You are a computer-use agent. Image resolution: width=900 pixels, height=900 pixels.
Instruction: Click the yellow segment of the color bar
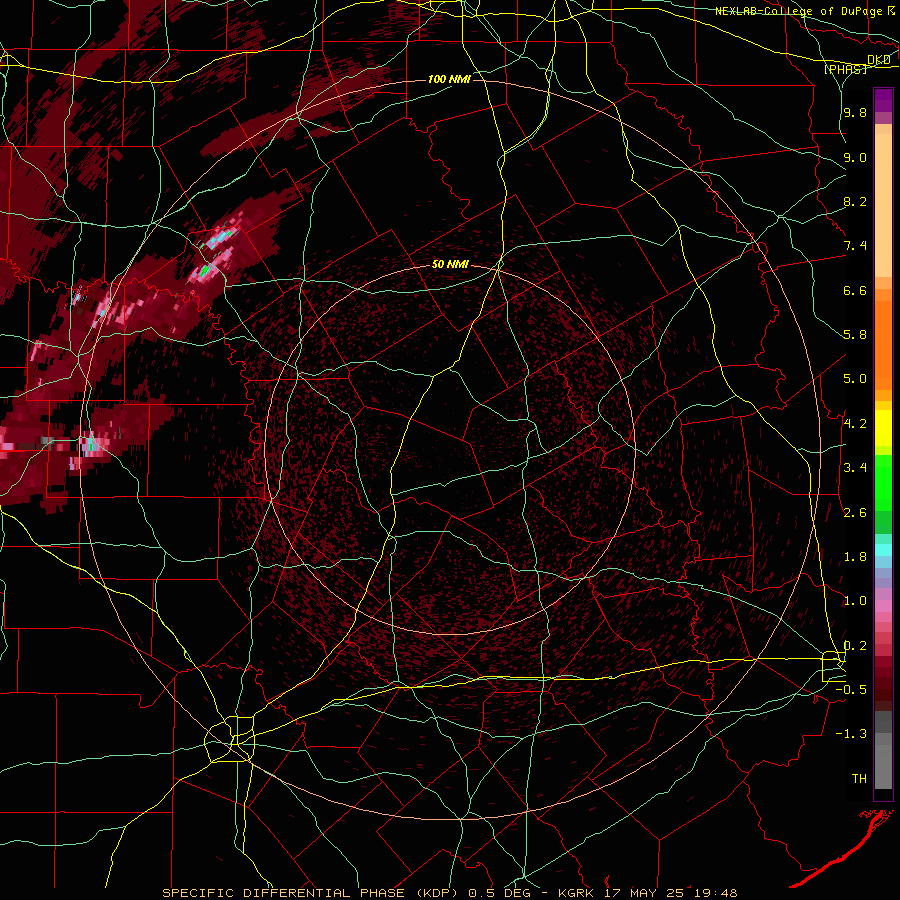(x=883, y=428)
